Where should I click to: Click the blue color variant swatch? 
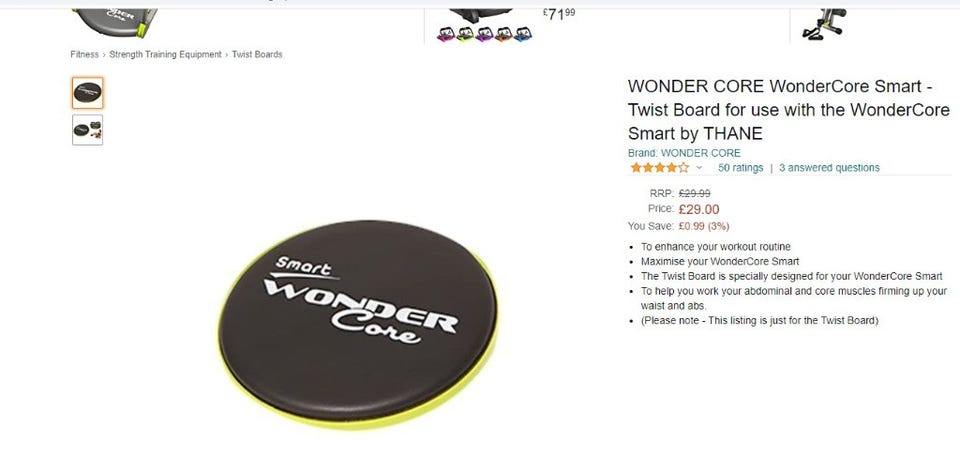(523, 34)
